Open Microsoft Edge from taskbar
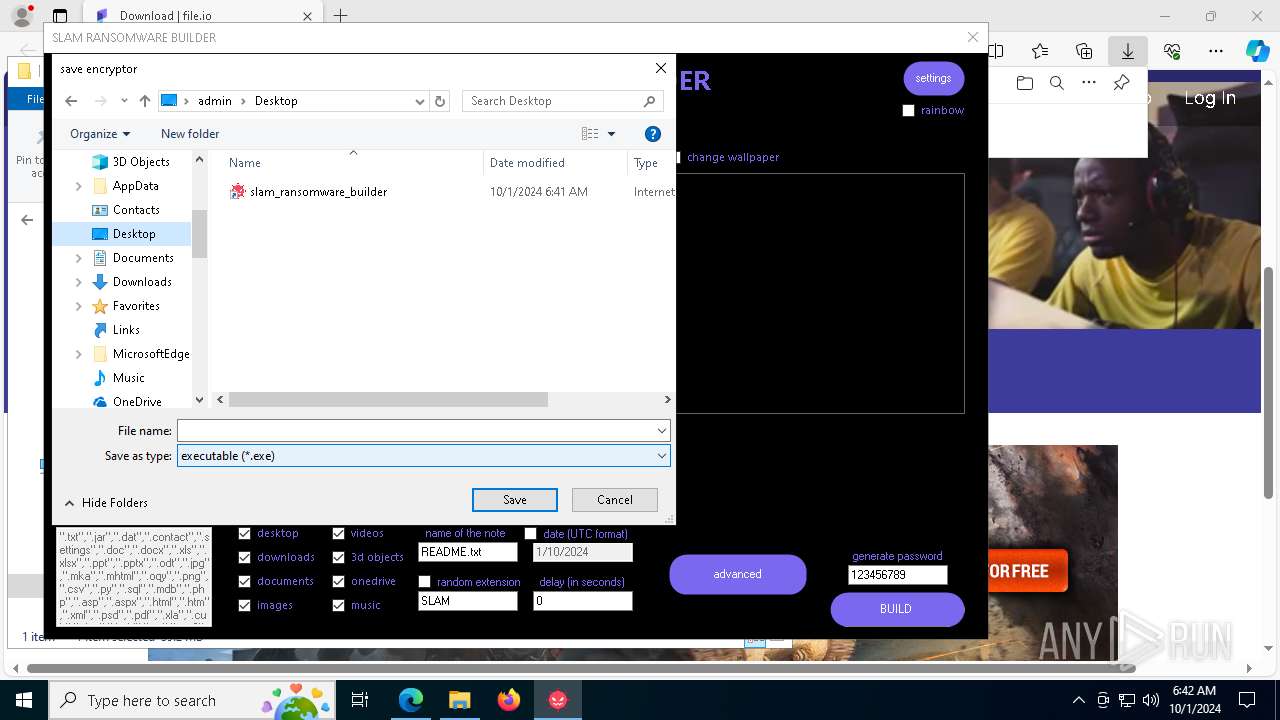The height and width of the screenshot is (720, 1280). [411, 700]
